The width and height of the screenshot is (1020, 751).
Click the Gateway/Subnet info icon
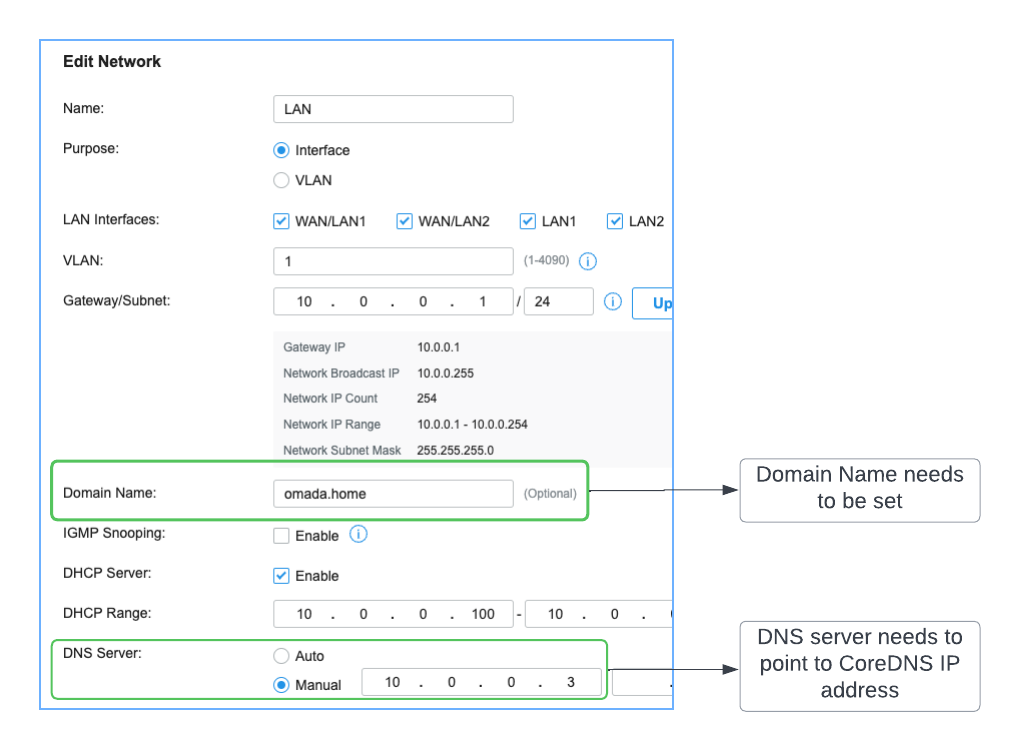click(x=613, y=301)
